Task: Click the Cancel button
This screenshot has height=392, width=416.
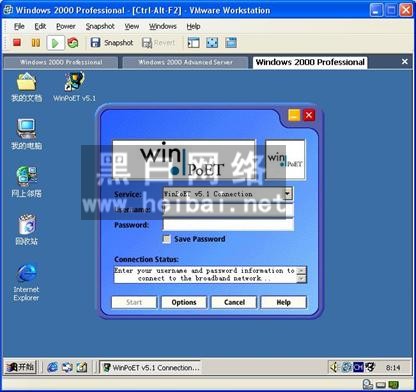Action: 234,302
